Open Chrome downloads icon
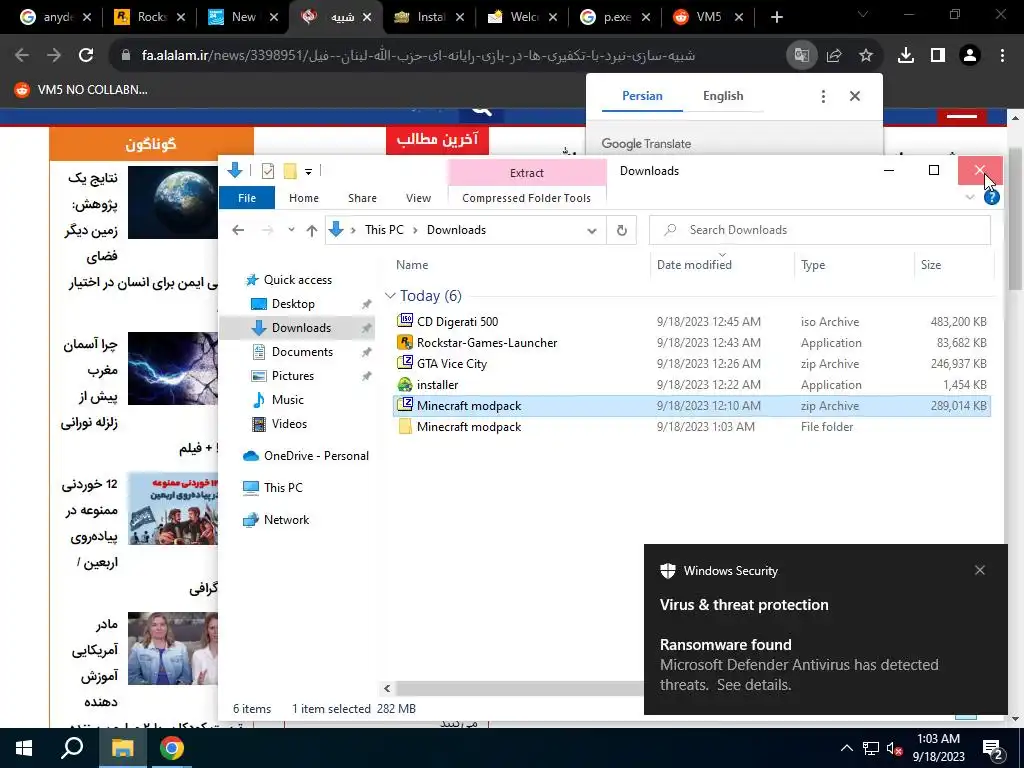Viewport: 1024px width, 768px height. [906, 56]
